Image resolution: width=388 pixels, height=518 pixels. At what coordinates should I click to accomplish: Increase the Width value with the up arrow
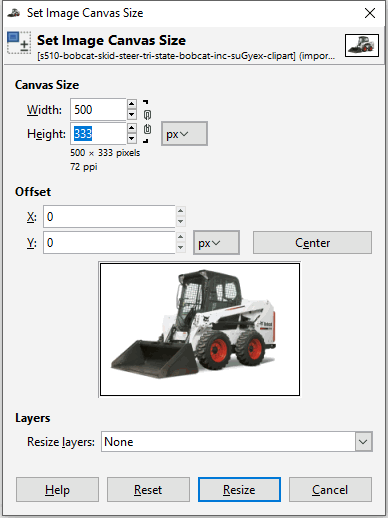coord(132,104)
